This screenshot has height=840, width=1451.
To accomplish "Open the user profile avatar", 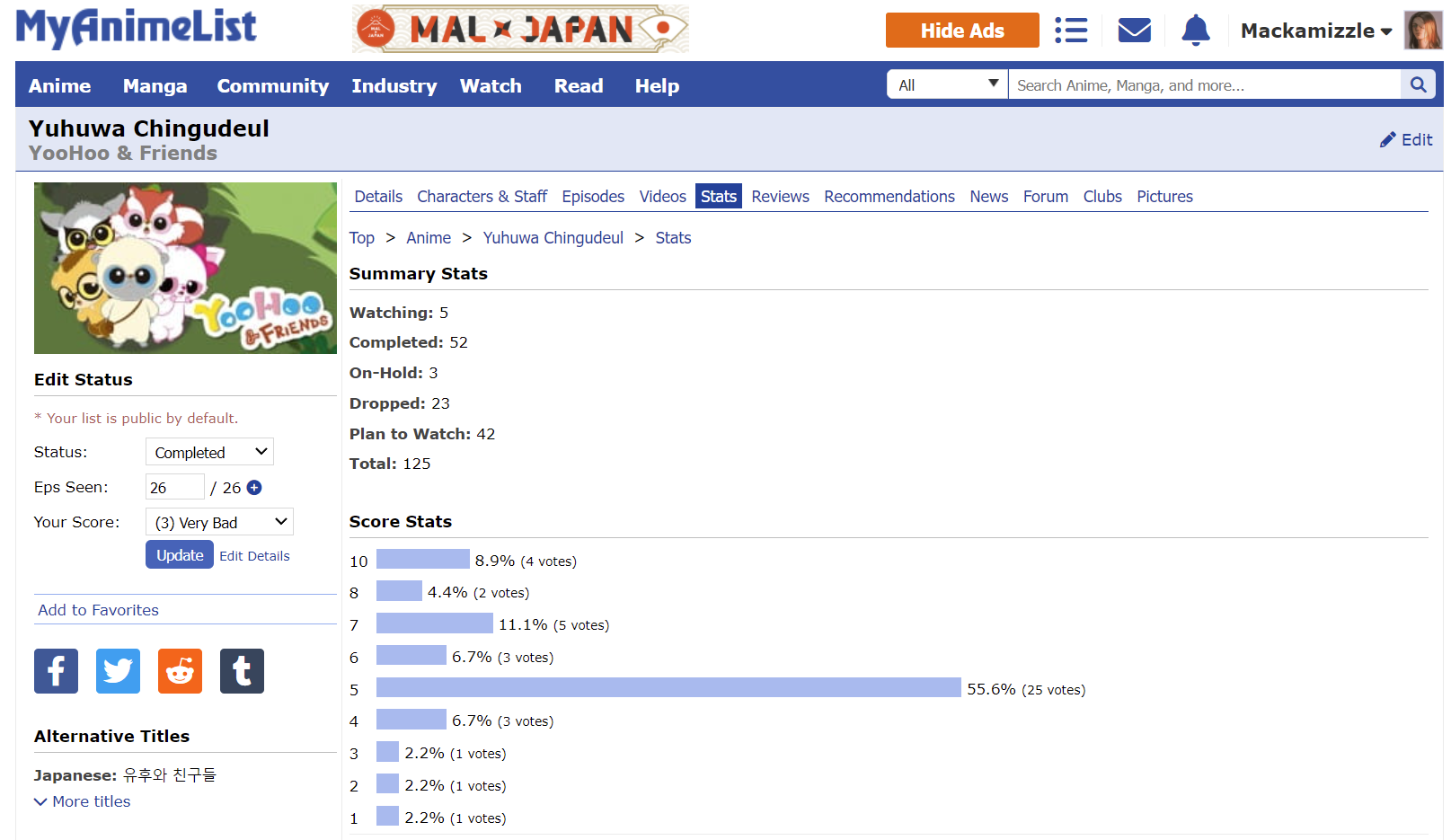I will pos(1423,31).
